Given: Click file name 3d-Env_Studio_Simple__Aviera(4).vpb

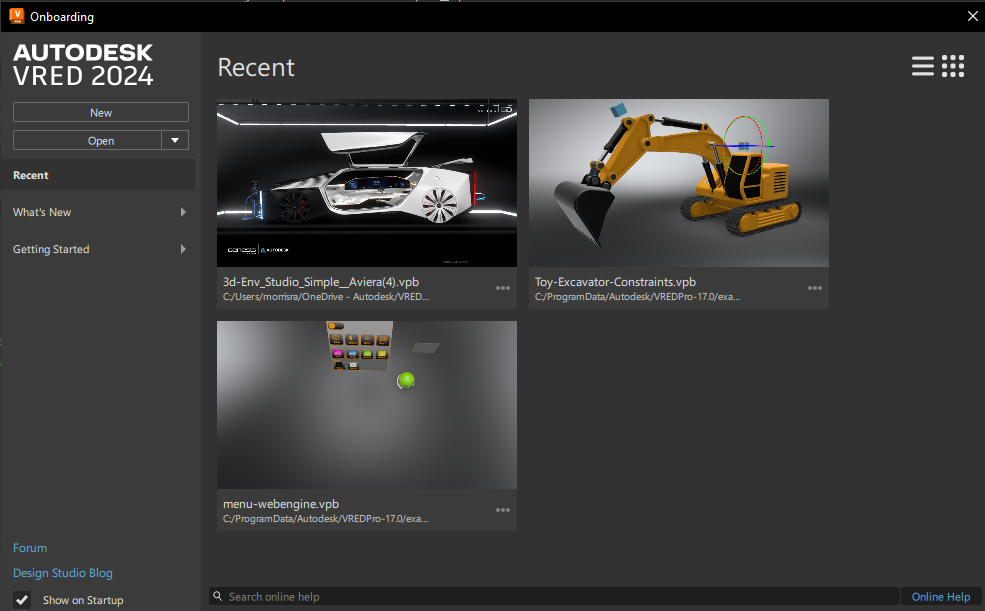Looking at the screenshot, I should click(321, 282).
